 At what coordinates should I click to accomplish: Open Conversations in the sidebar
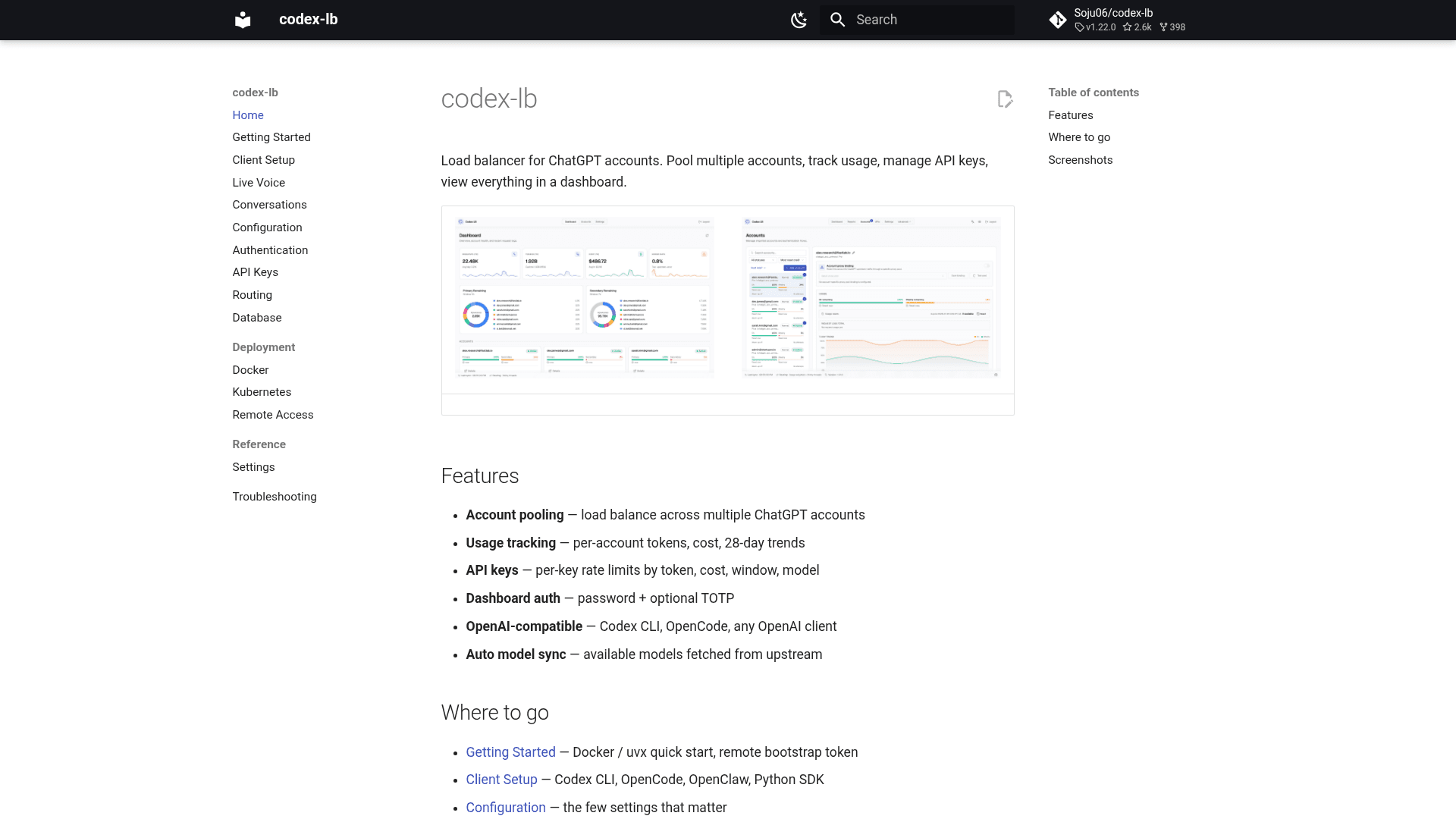(270, 205)
